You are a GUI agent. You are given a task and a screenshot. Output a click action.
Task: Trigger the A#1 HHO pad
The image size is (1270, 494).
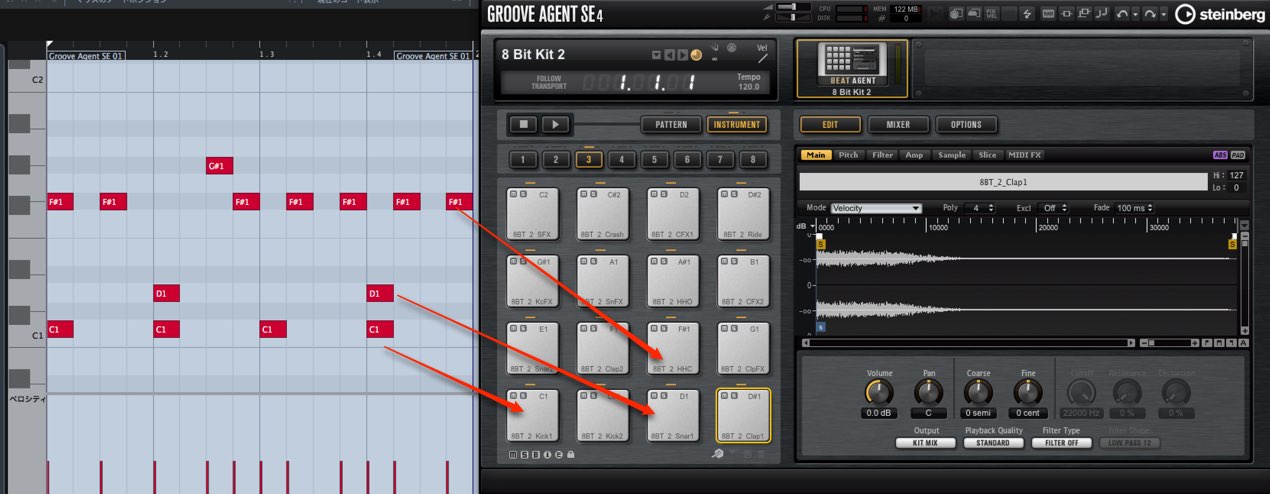(671, 281)
